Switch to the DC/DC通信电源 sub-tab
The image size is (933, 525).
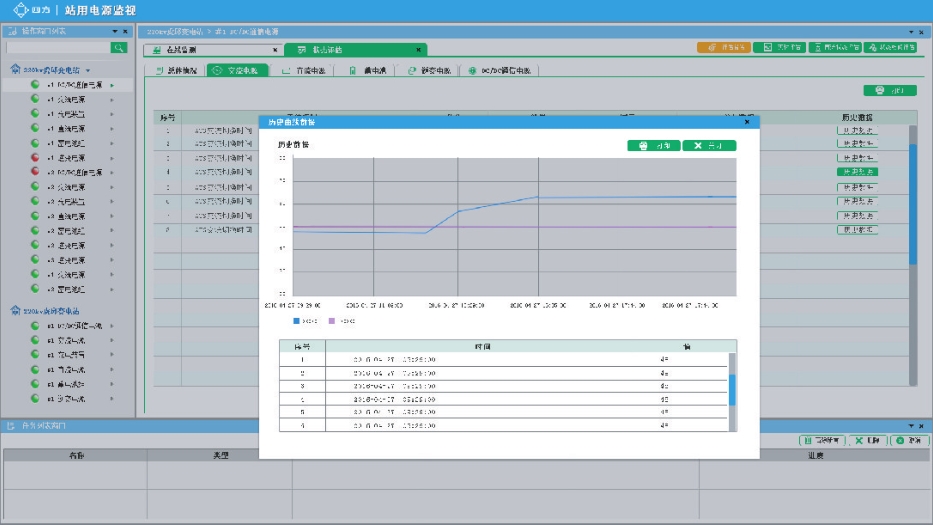tap(504, 71)
